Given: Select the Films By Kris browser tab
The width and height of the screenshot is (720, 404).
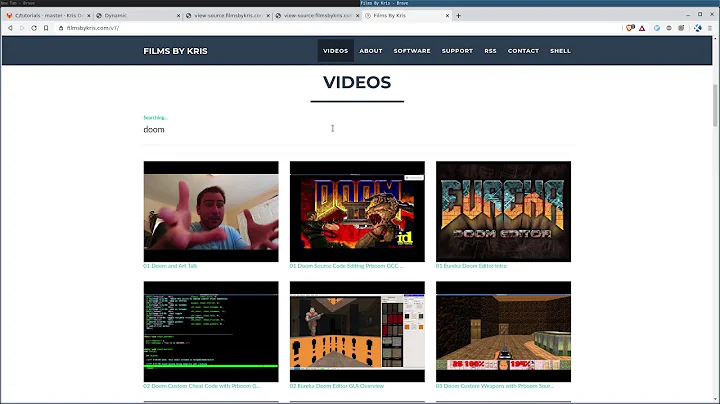Looking at the screenshot, I should [406, 16].
